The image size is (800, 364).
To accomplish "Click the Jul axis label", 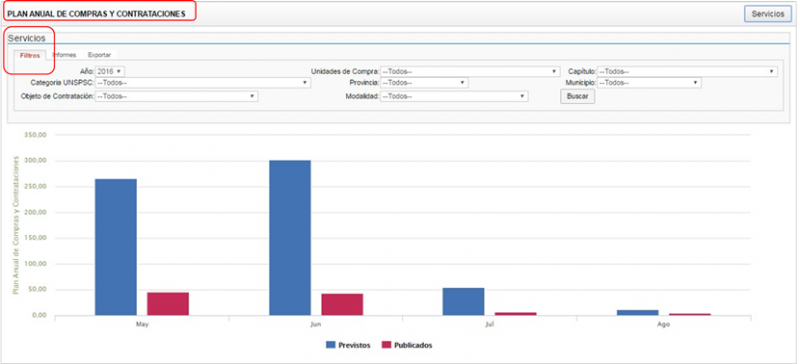I will coord(490,325).
